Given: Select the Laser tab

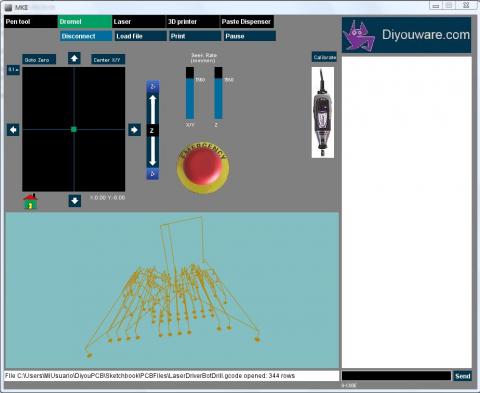Looking at the screenshot, I should [139, 22].
